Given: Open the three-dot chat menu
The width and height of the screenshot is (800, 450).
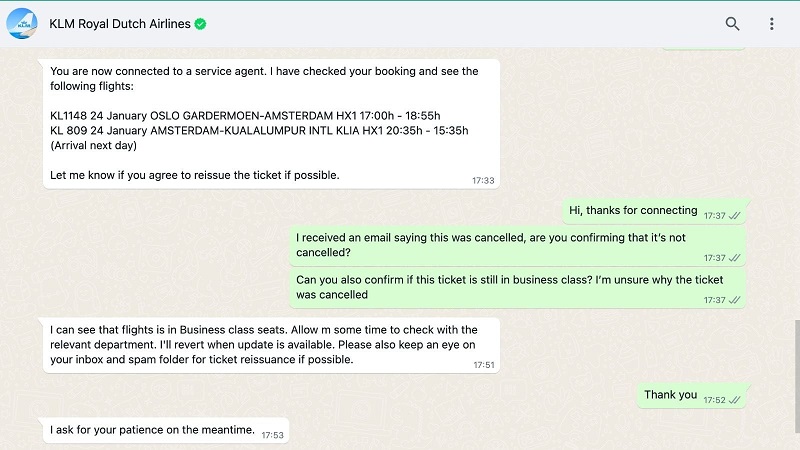Looking at the screenshot, I should coord(771,24).
